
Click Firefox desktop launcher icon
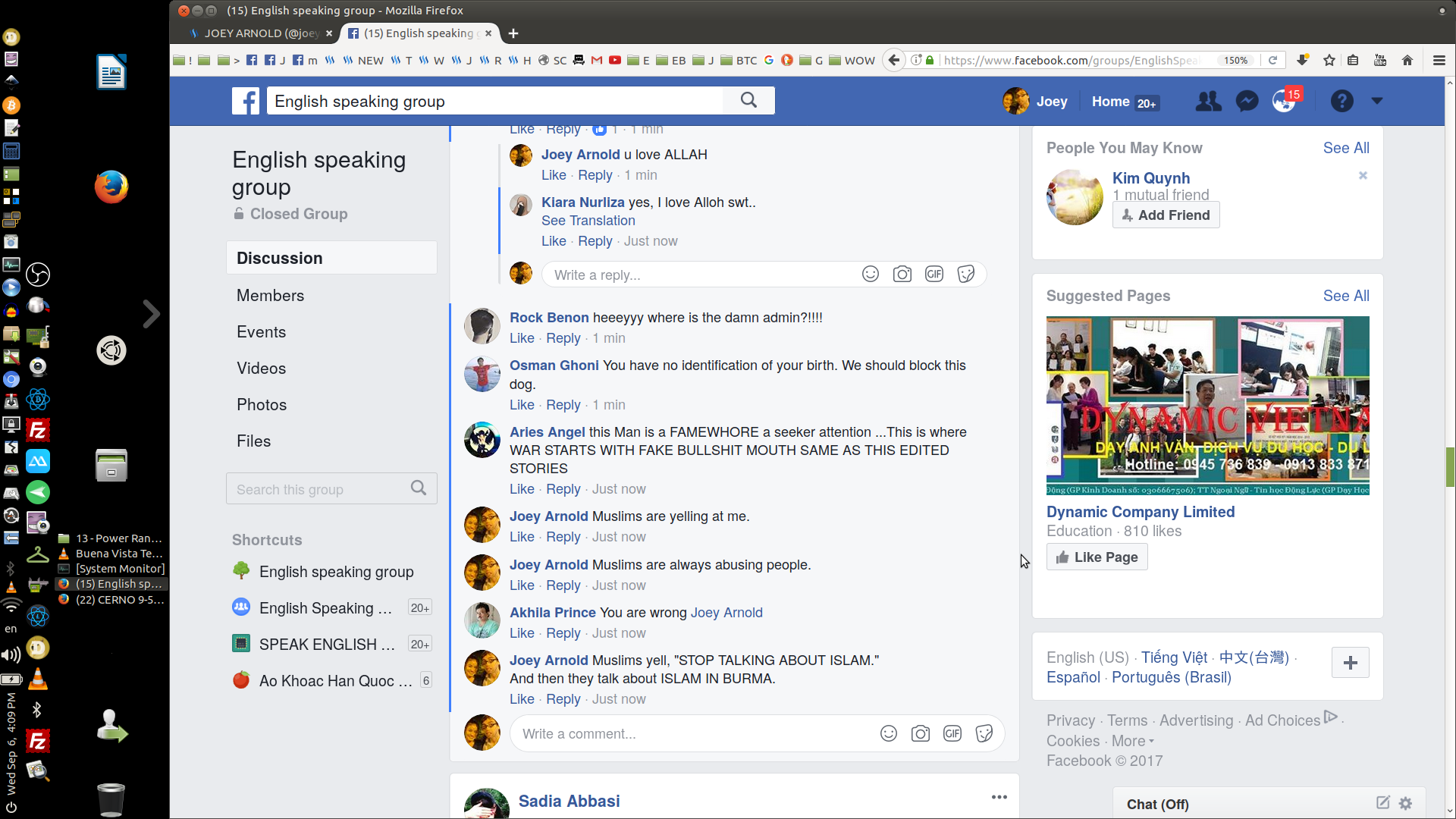[x=111, y=187]
